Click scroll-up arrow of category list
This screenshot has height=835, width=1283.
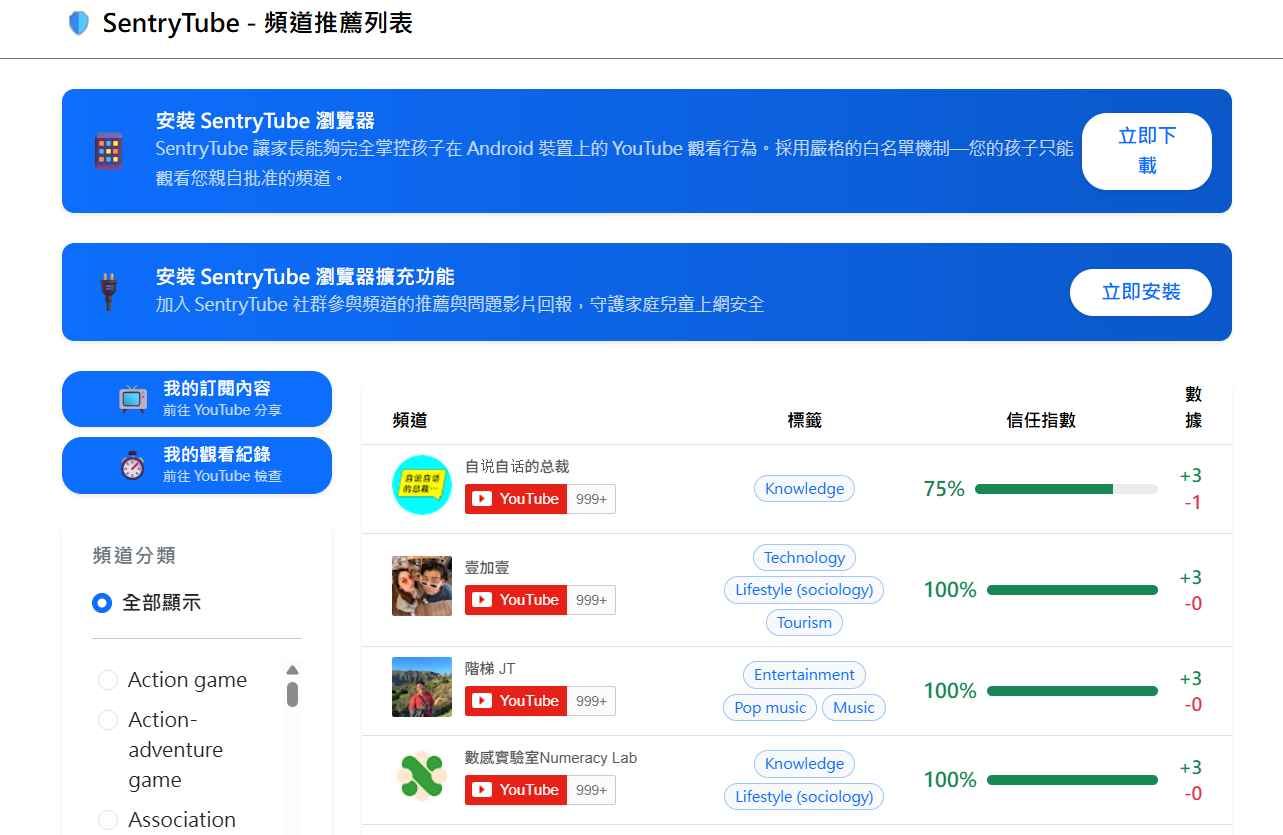(x=292, y=670)
